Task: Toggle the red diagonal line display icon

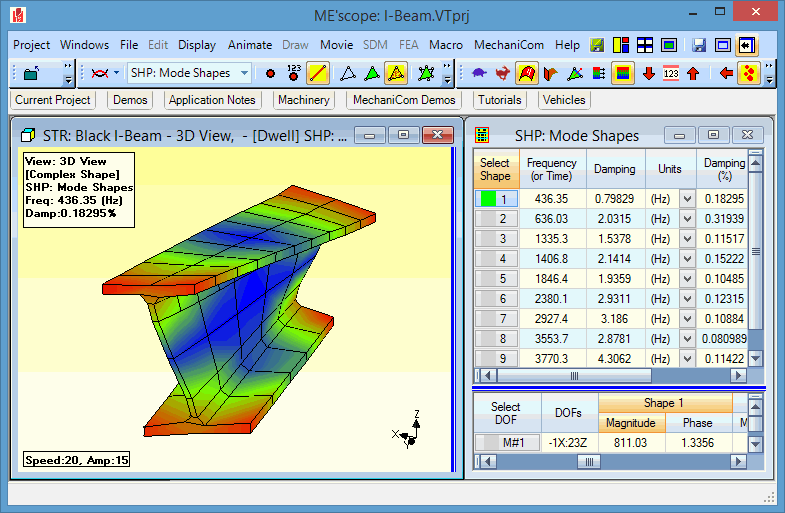Action: pos(318,74)
